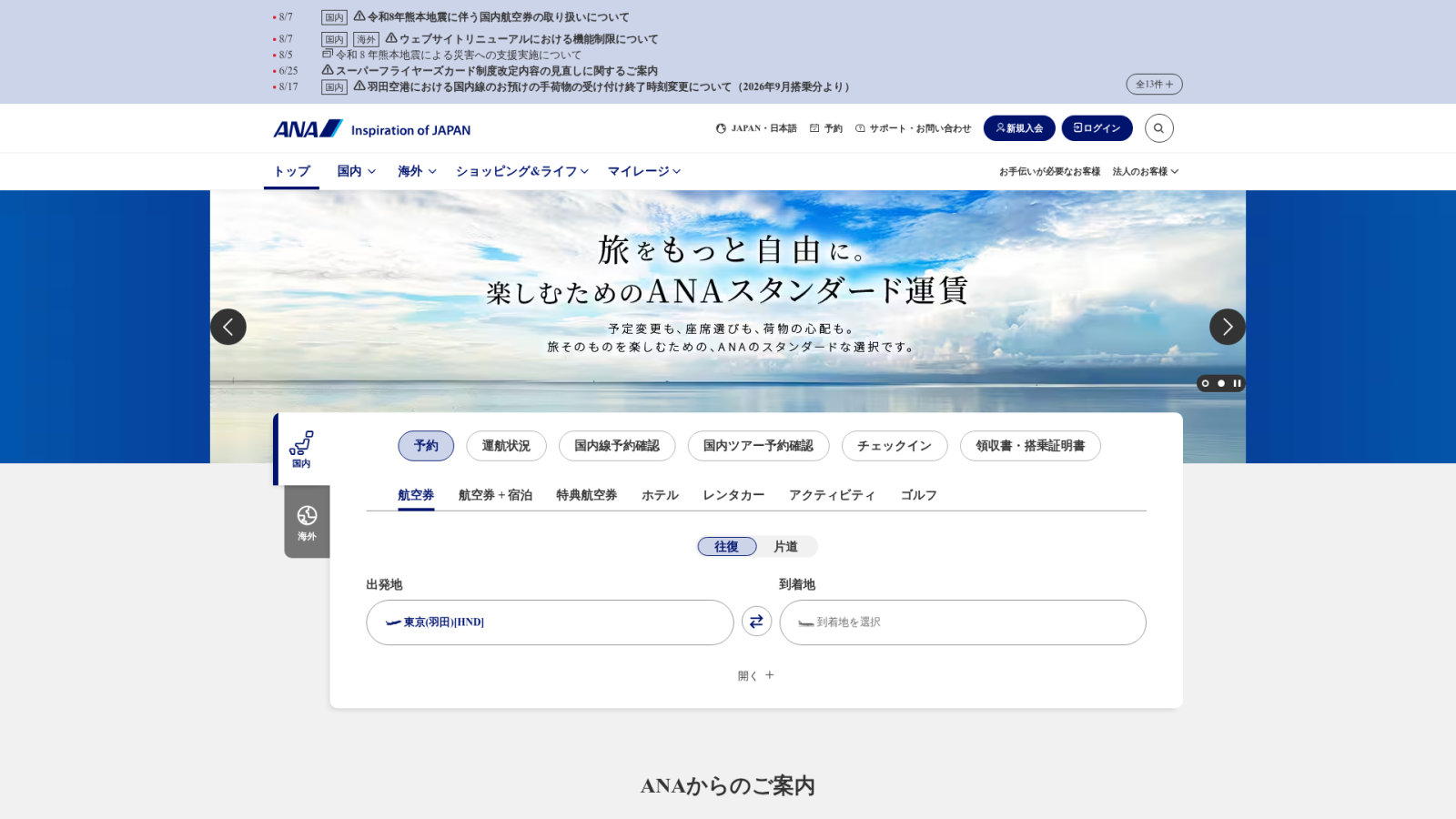Click the 到着地を選択 arrival field
This screenshot has width=1456, height=819.
(x=963, y=622)
